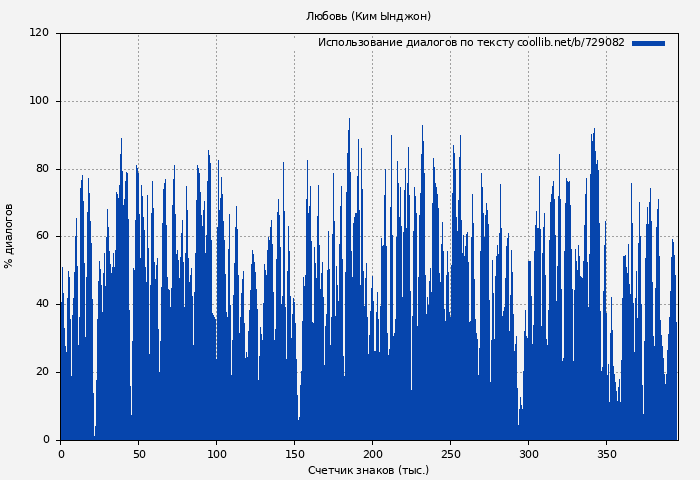Click the legend text mentioning coollib.net/b/729082

[471, 43]
